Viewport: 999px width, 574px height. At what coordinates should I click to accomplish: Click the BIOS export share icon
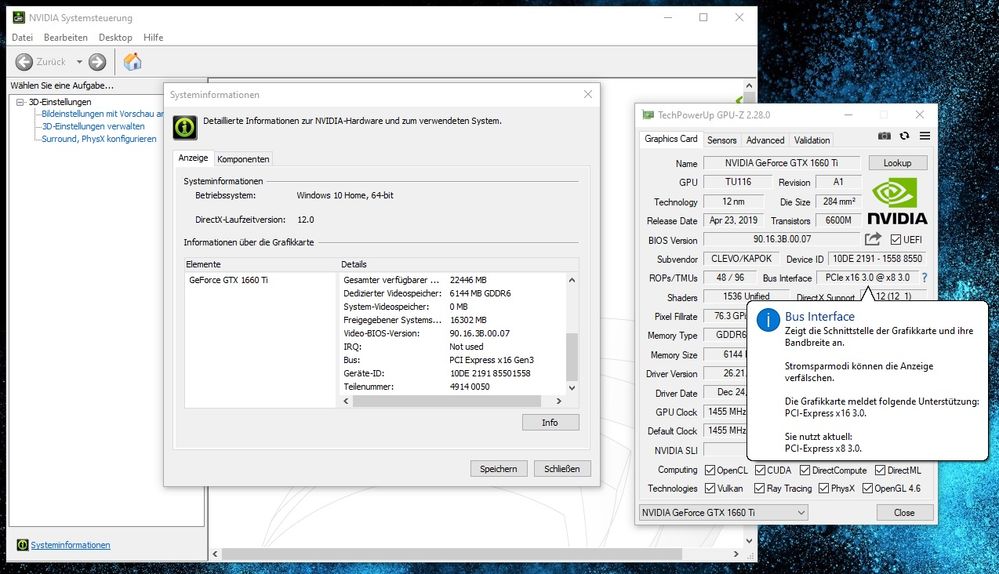(873, 239)
